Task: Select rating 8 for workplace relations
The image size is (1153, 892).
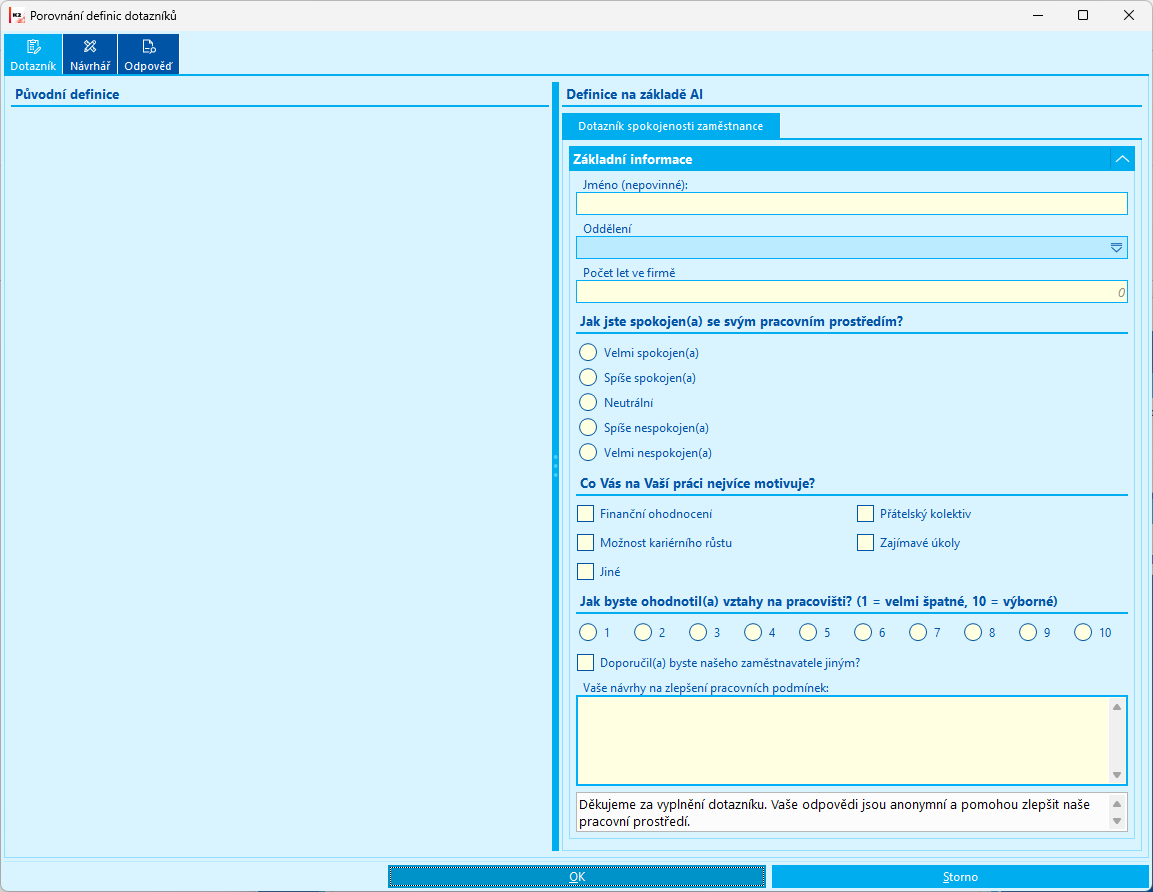Action: pyautogui.click(x=973, y=632)
